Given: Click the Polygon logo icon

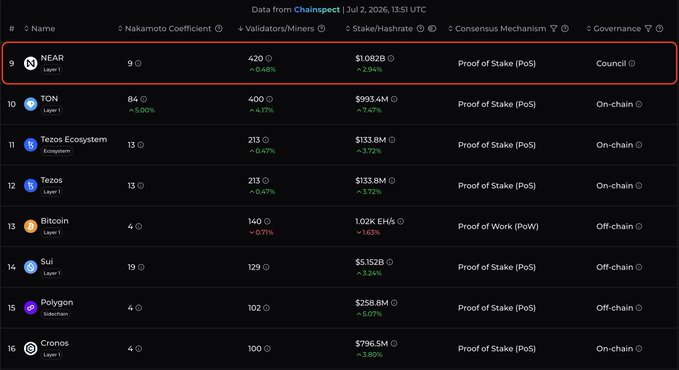Looking at the screenshot, I should click(30, 308).
